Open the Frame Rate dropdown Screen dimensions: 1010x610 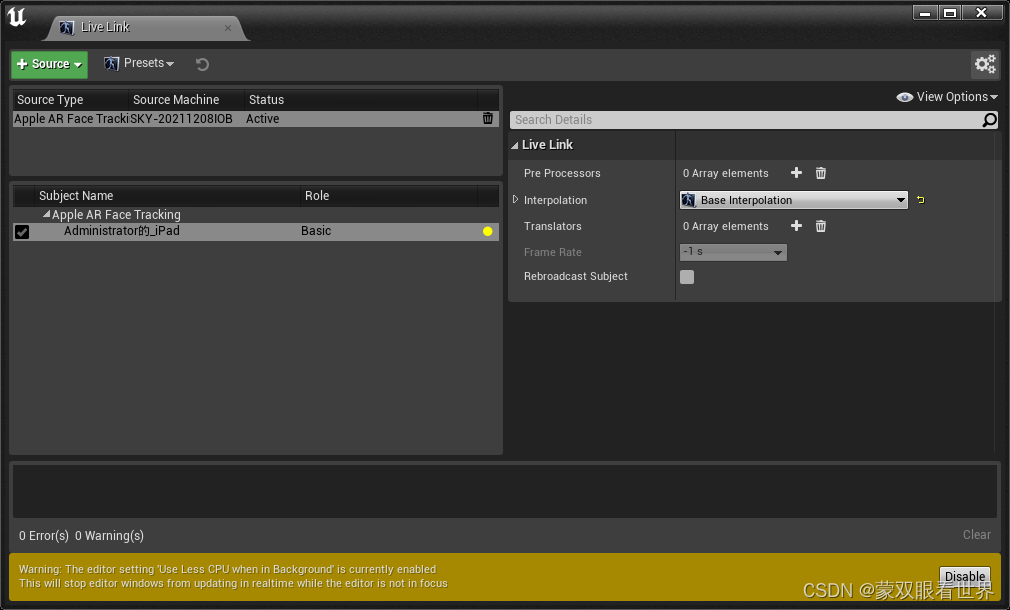point(733,252)
